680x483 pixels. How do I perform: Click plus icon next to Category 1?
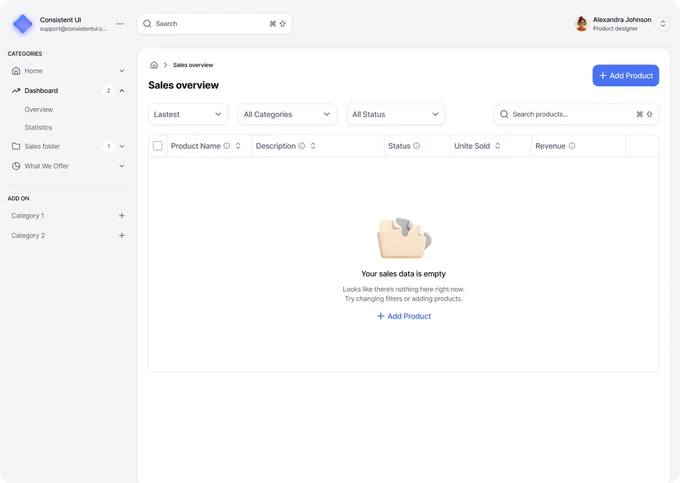pyautogui.click(x=122, y=215)
